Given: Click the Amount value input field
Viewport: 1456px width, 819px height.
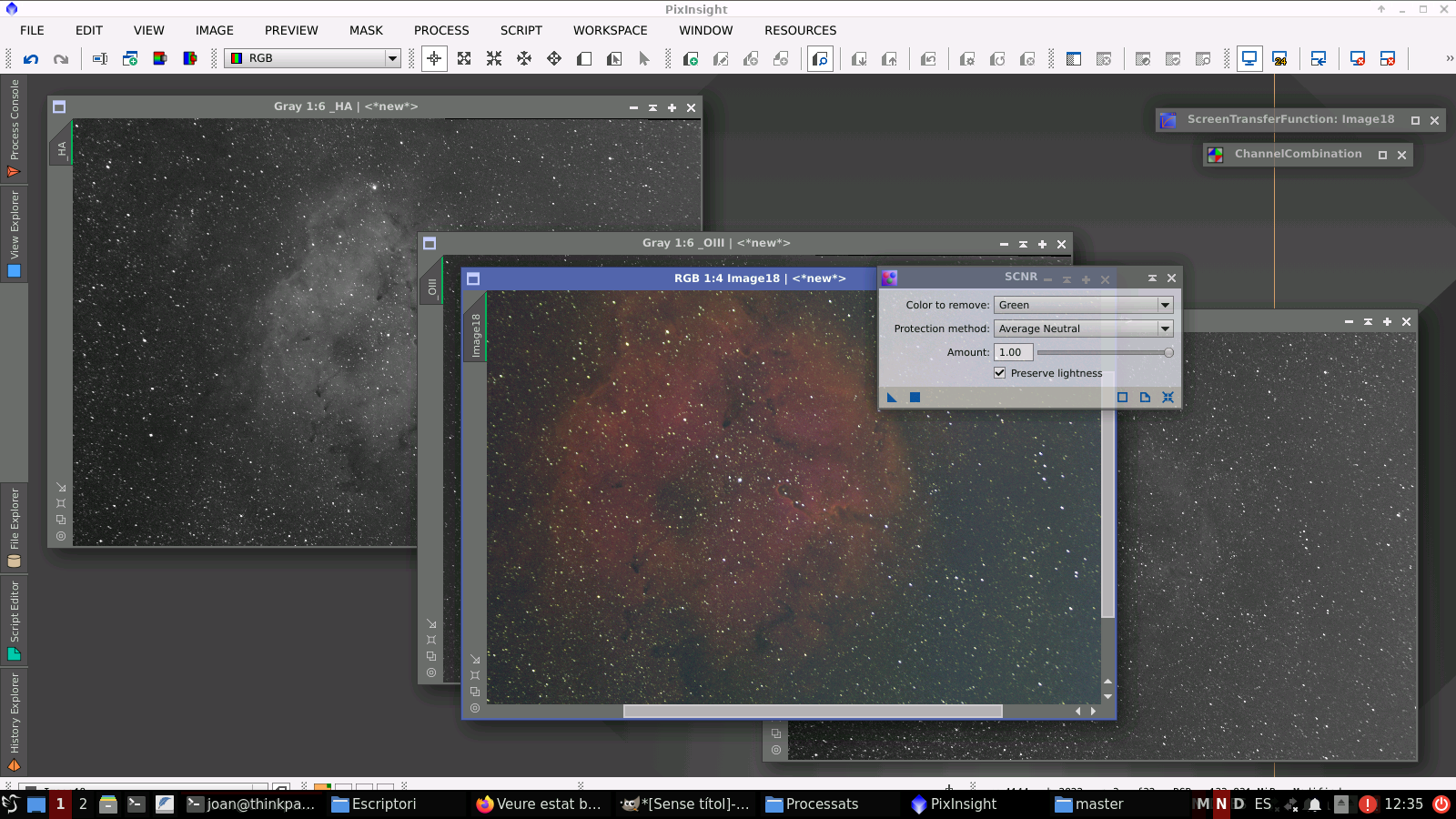Looking at the screenshot, I should [x=1013, y=352].
